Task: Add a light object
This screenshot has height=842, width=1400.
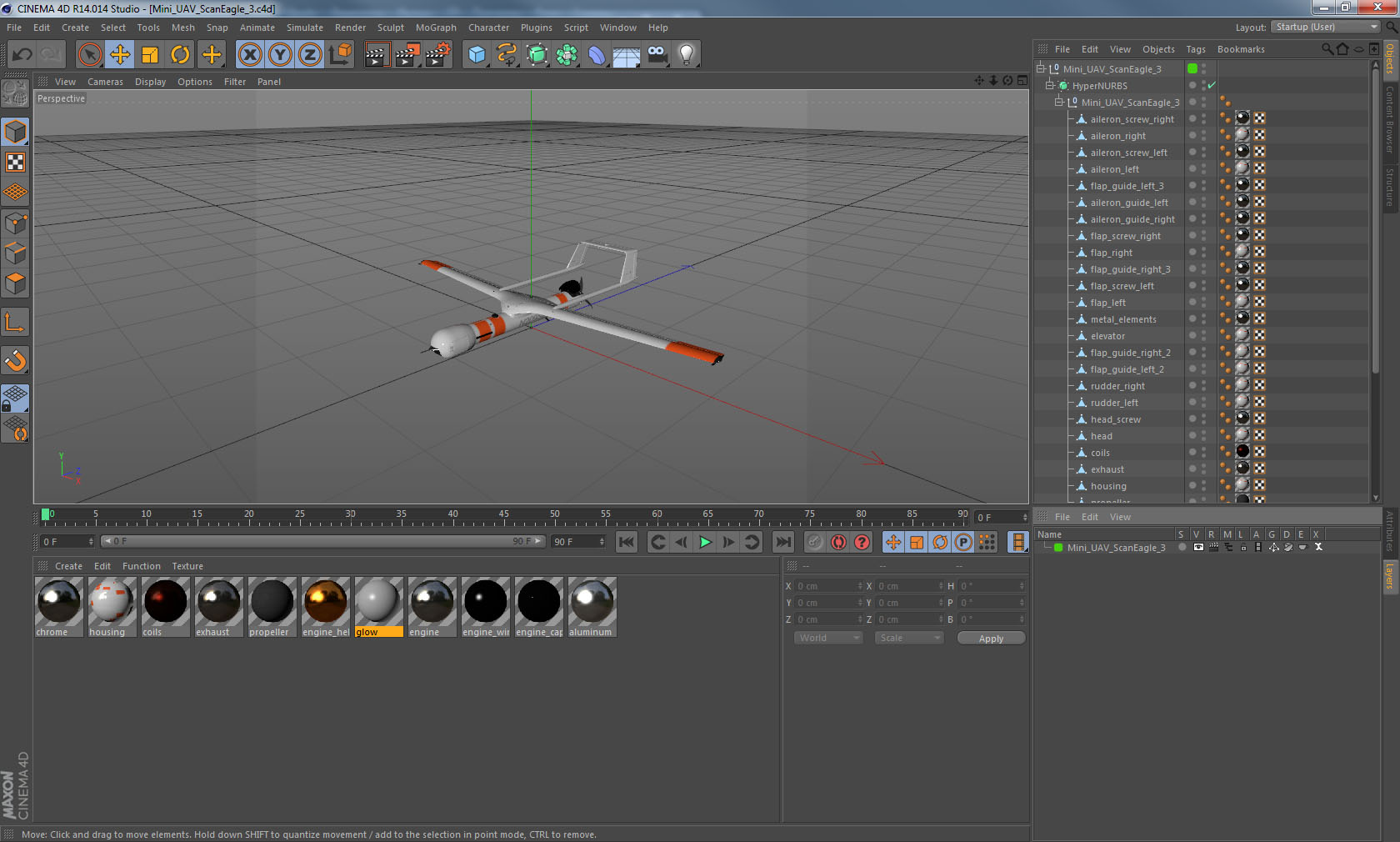Action: 687,55
